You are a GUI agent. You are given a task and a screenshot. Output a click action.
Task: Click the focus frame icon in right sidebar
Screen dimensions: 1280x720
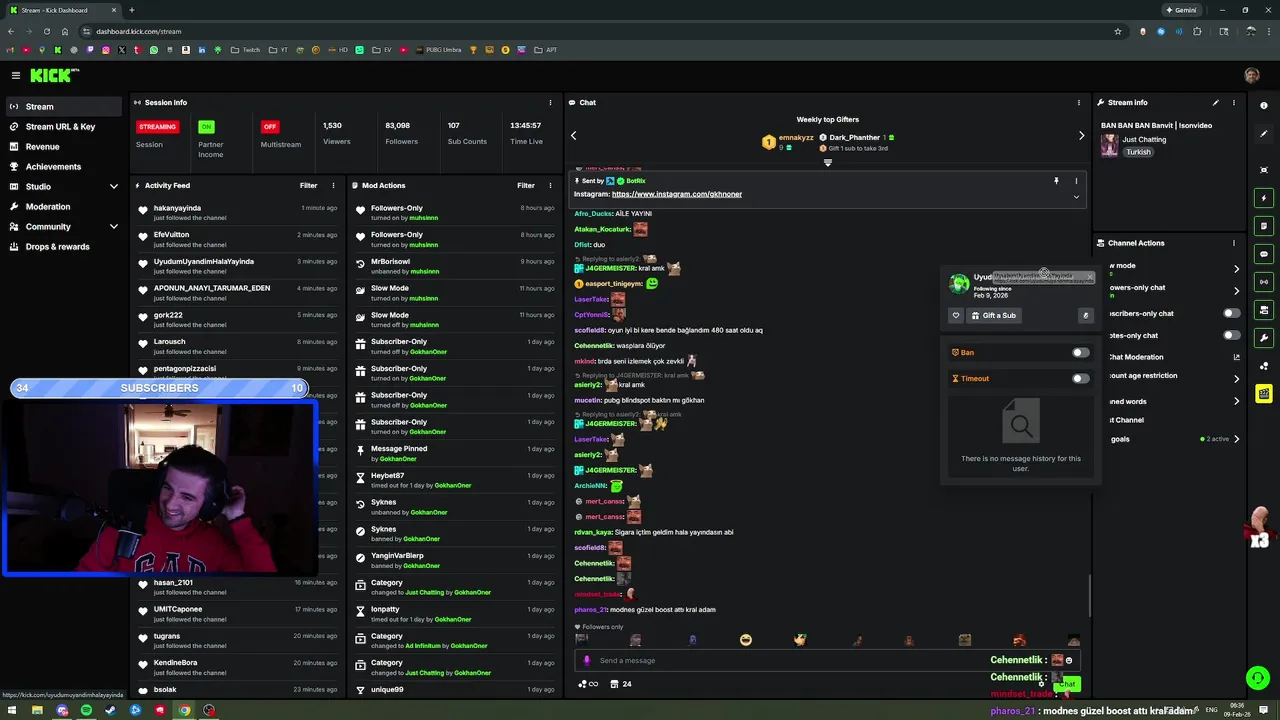click(x=1264, y=170)
